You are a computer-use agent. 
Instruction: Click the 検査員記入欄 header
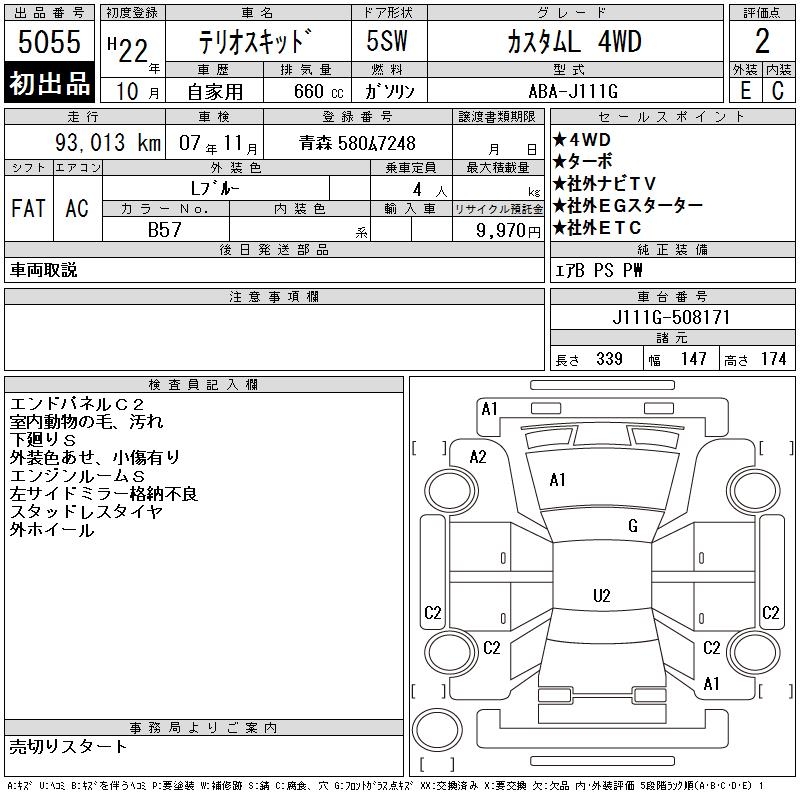point(203,384)
